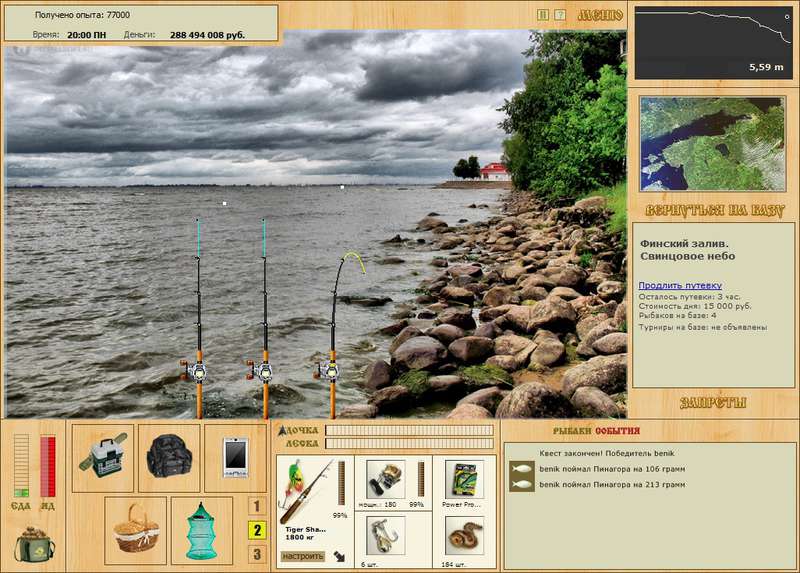Open the backpack inventory icon

(x=169, y=458)
